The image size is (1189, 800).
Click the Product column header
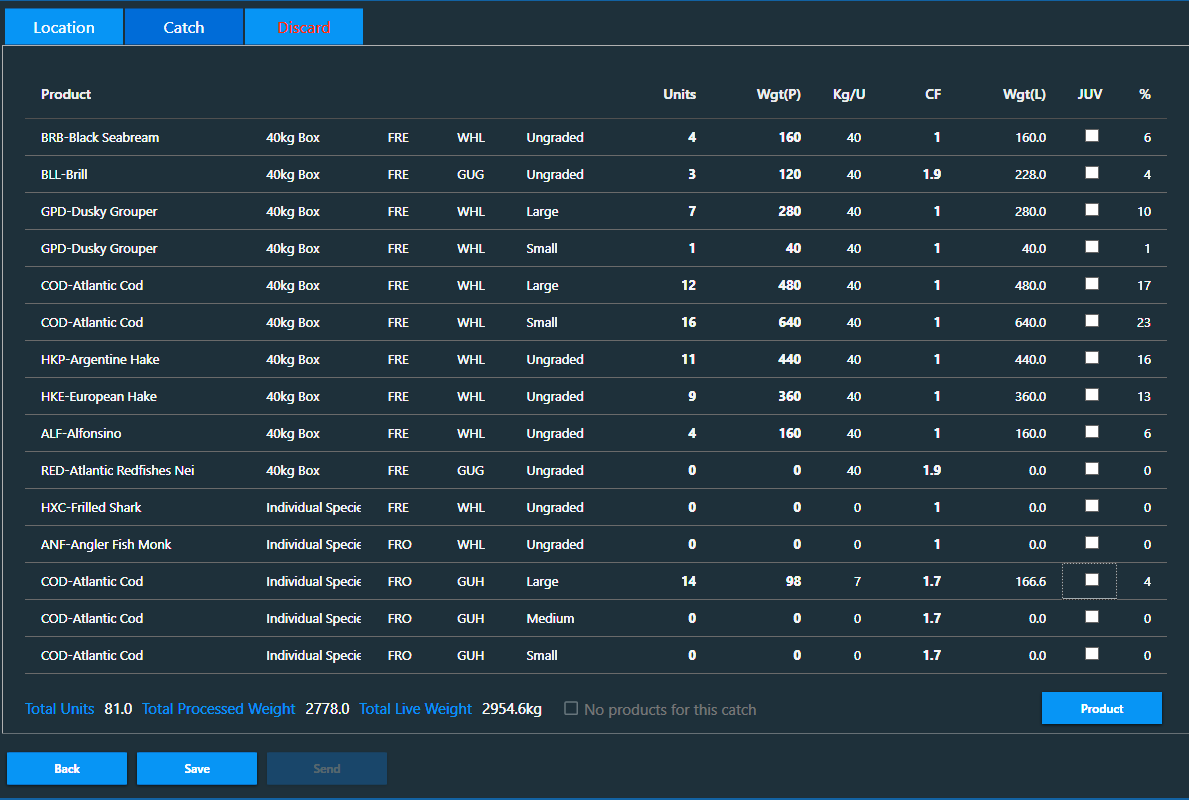pyautogui.click(x=66, y=94)
